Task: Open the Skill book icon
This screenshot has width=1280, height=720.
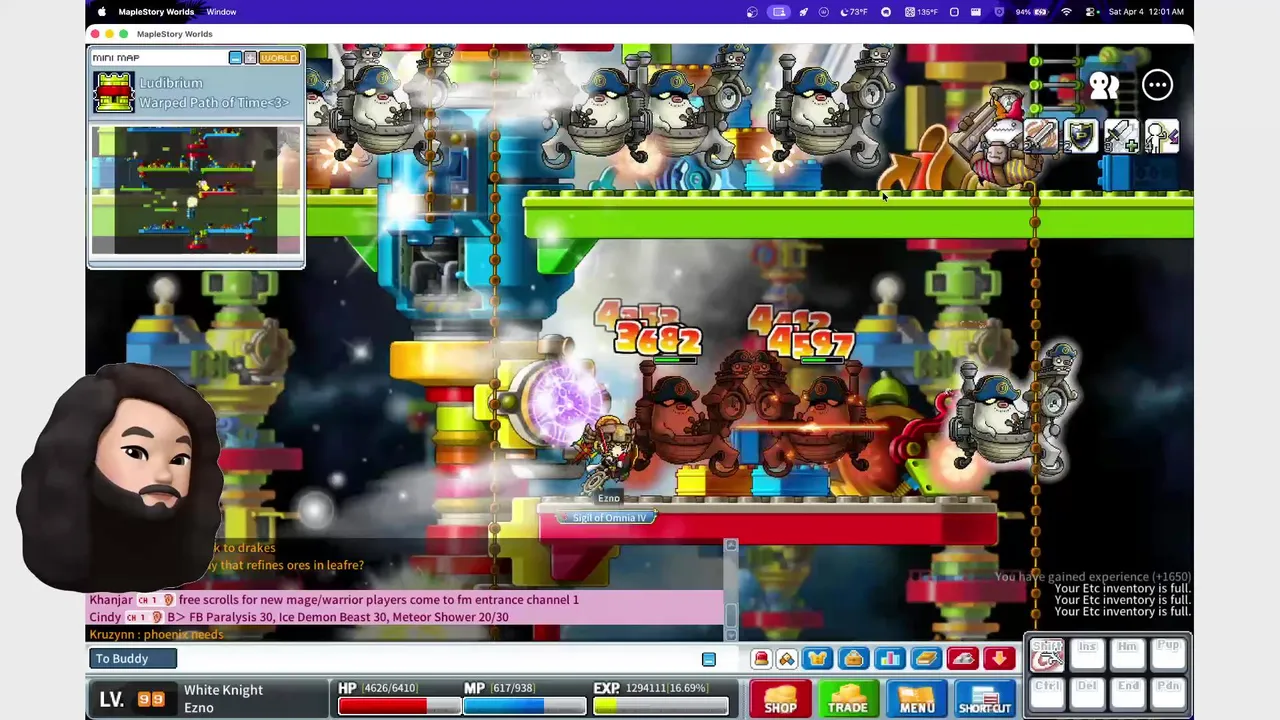Action: coord(926,658)
